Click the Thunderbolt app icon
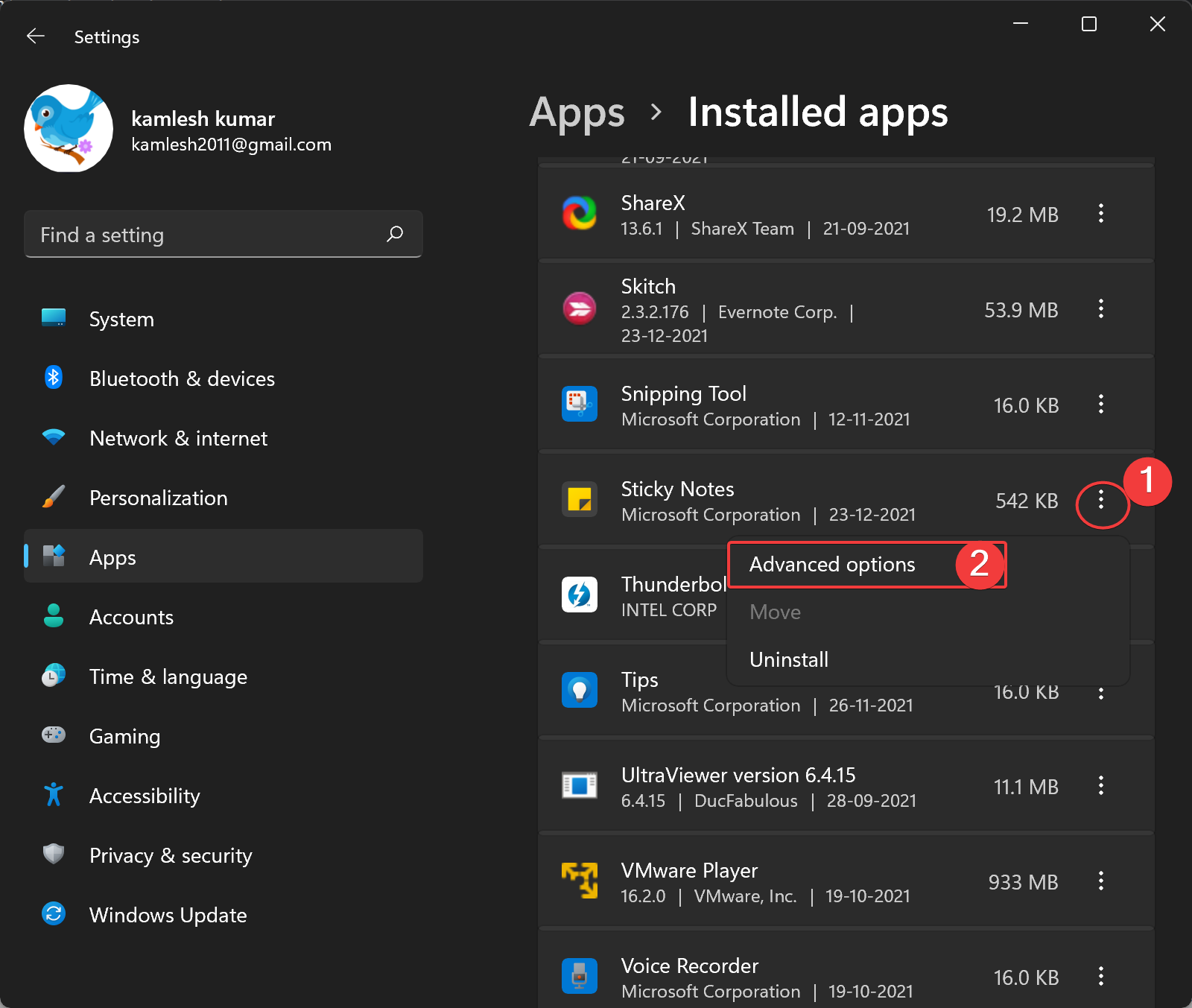The width and height of the screenshot is (1192, 1008). [580, 595]
